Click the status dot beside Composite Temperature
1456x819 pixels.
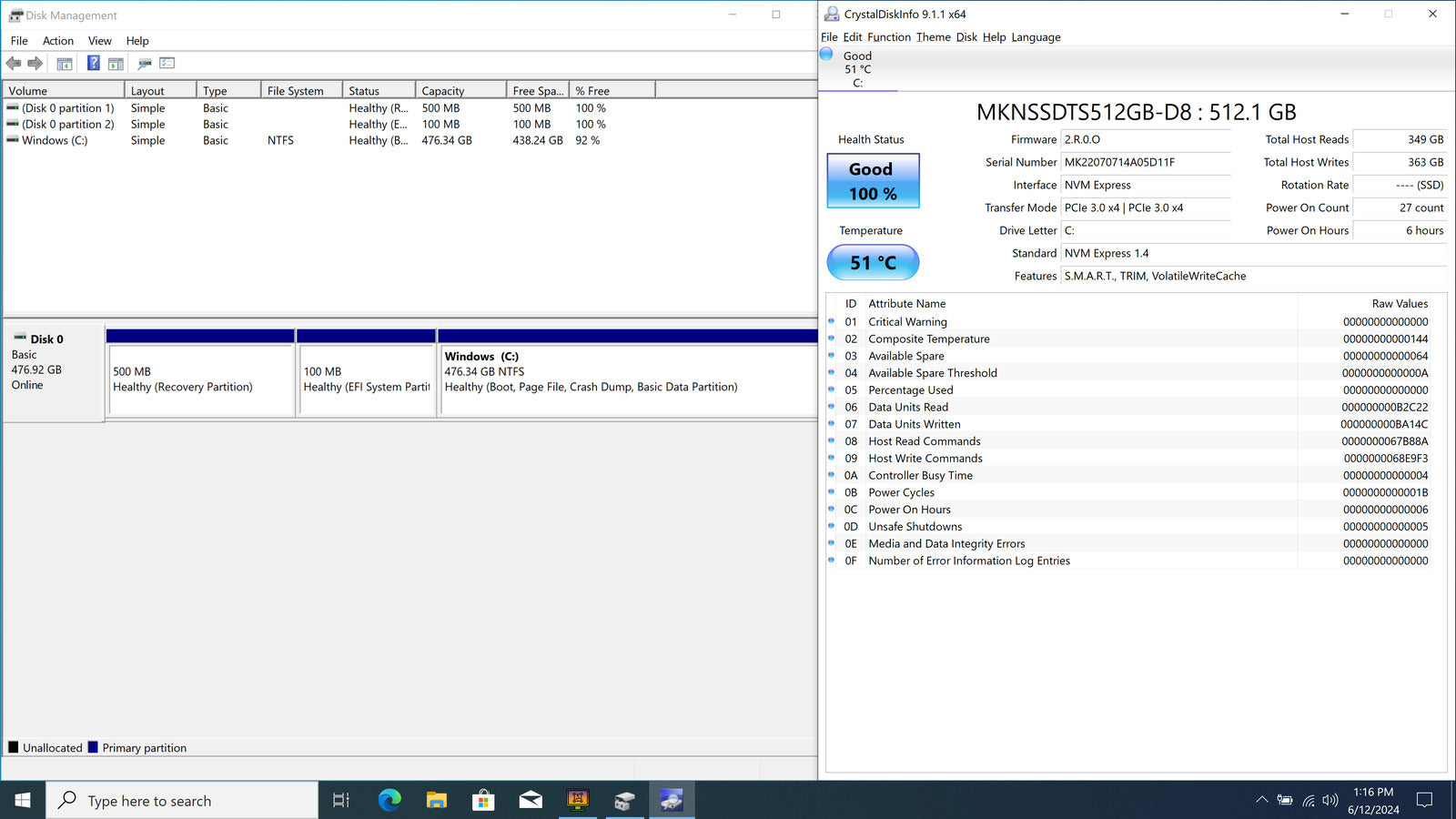tap(831, 339)
